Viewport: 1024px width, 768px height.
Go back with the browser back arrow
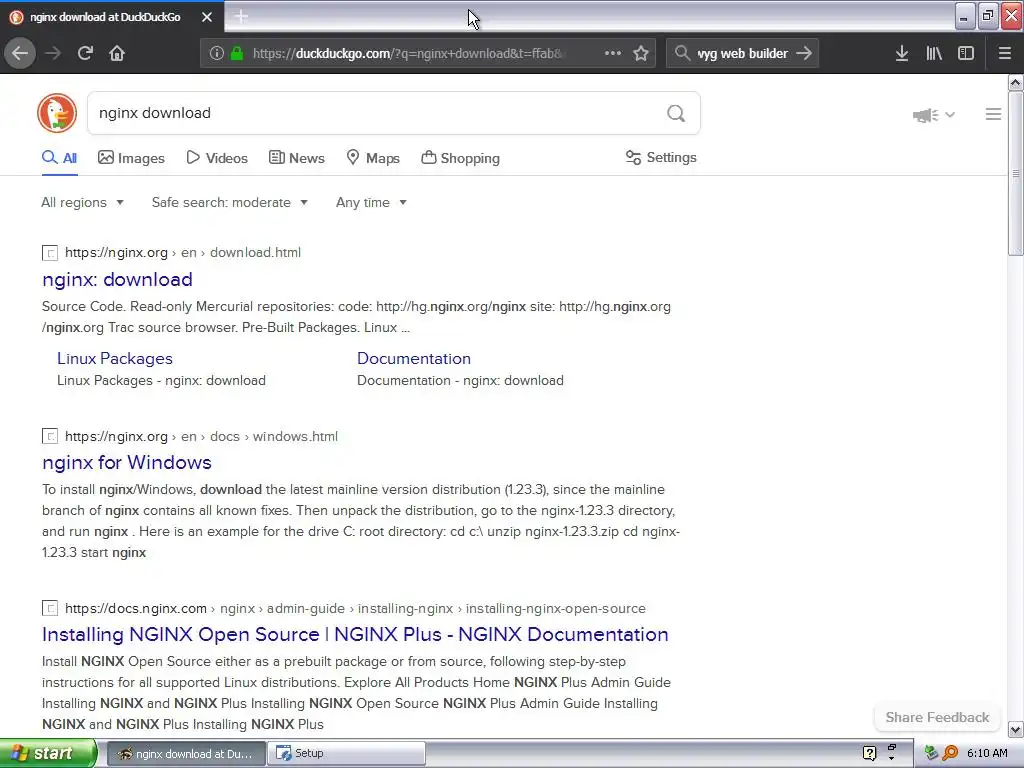click(x=20, y=53)
